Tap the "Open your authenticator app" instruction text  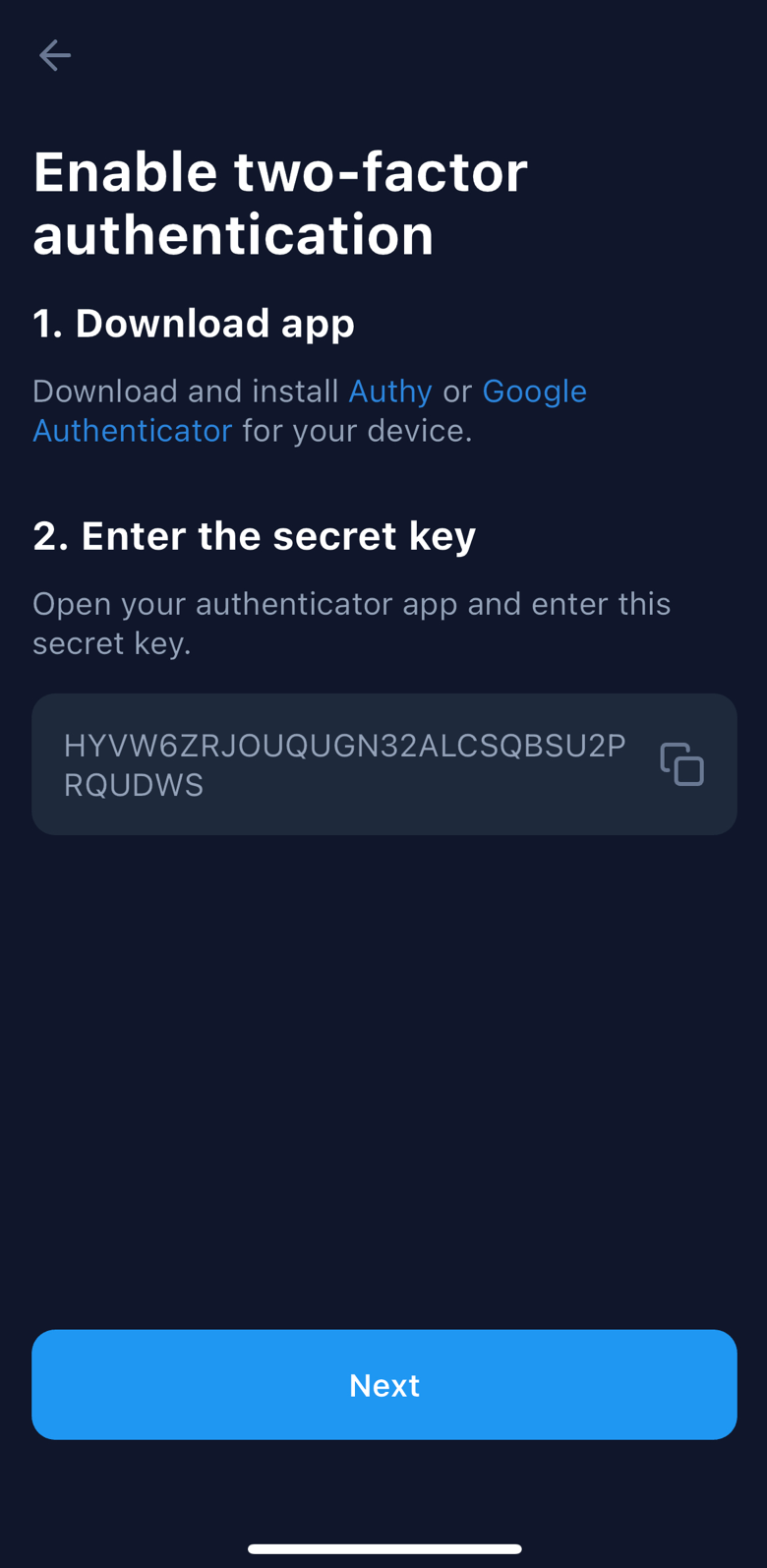pyautogui.click(x=245, y=604)
